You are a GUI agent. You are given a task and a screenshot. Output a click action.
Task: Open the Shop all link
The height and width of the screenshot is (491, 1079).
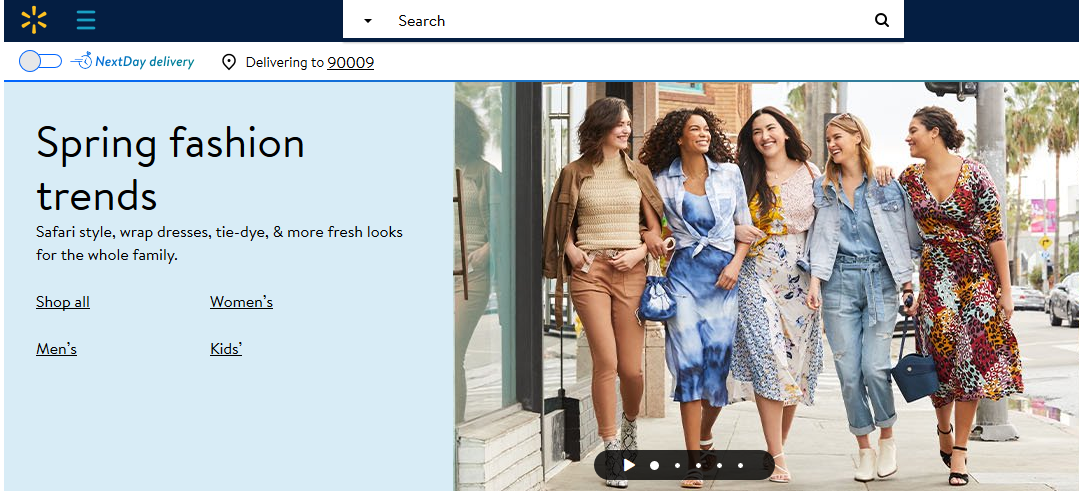[63, 302]
